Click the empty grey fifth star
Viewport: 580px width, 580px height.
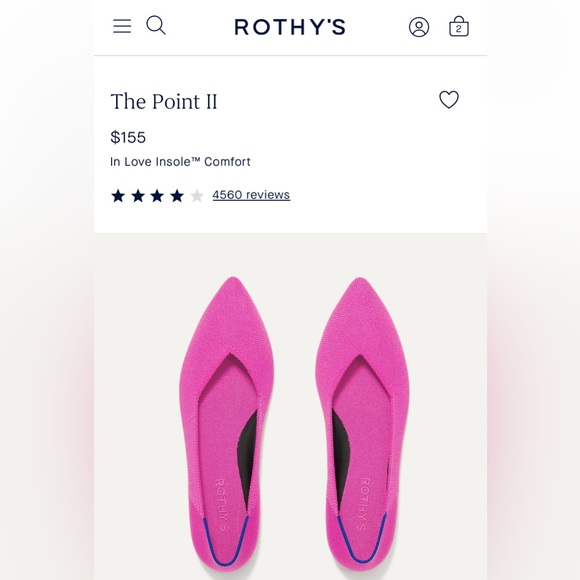(197, 196)
